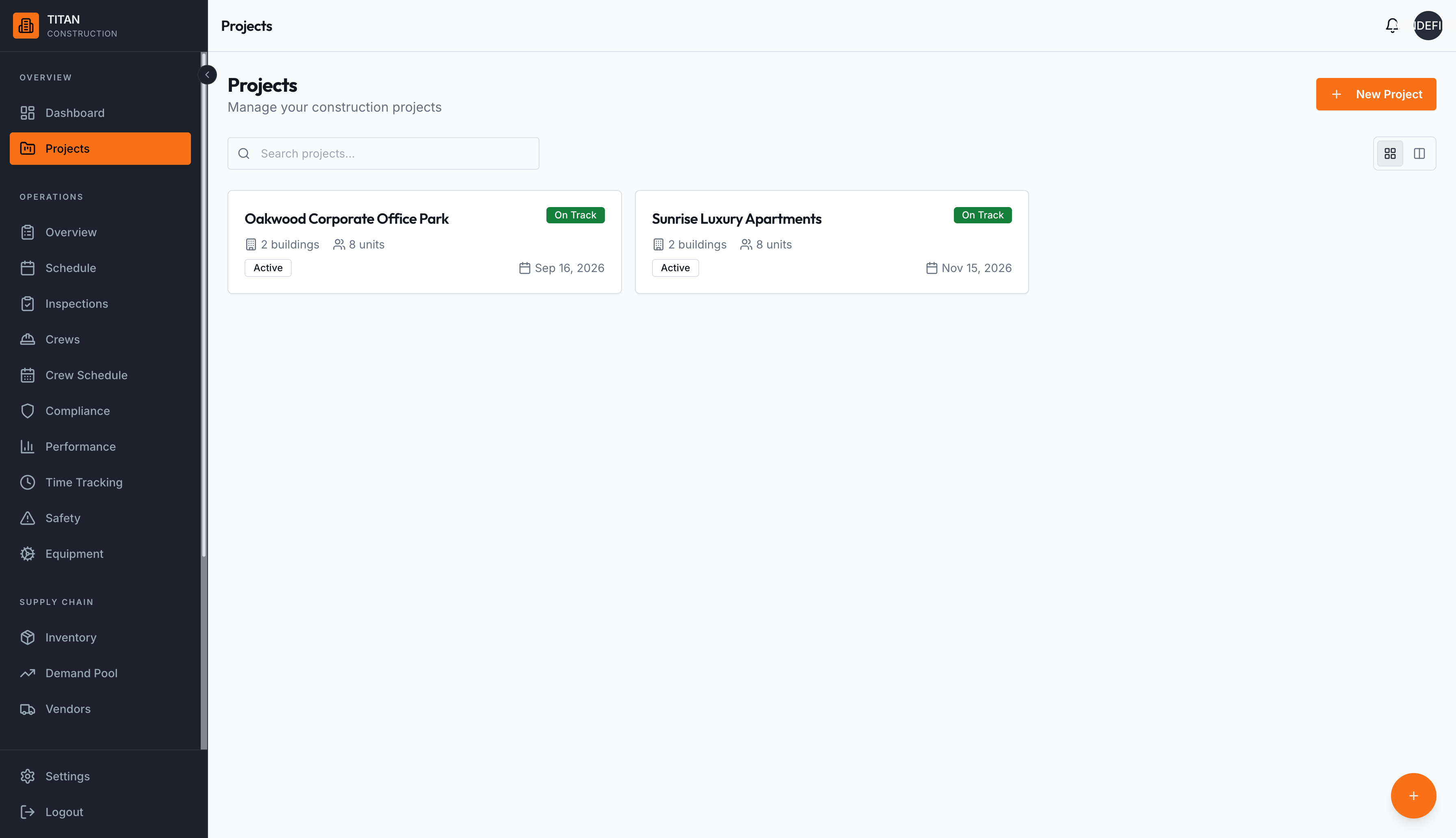
Task: Click the Equipment cog icon
Action: point(28,553)
